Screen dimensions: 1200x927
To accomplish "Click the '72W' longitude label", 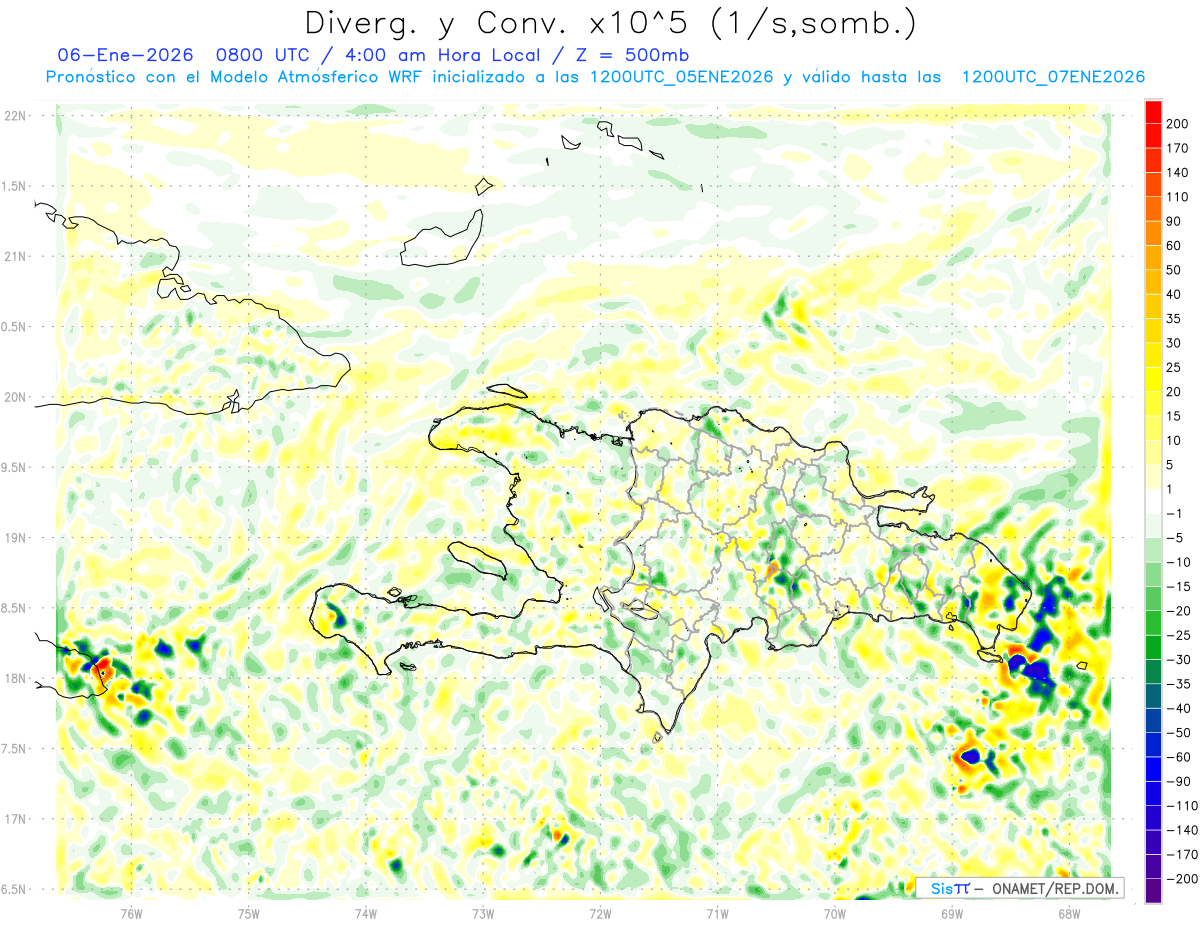I will 600,913.
